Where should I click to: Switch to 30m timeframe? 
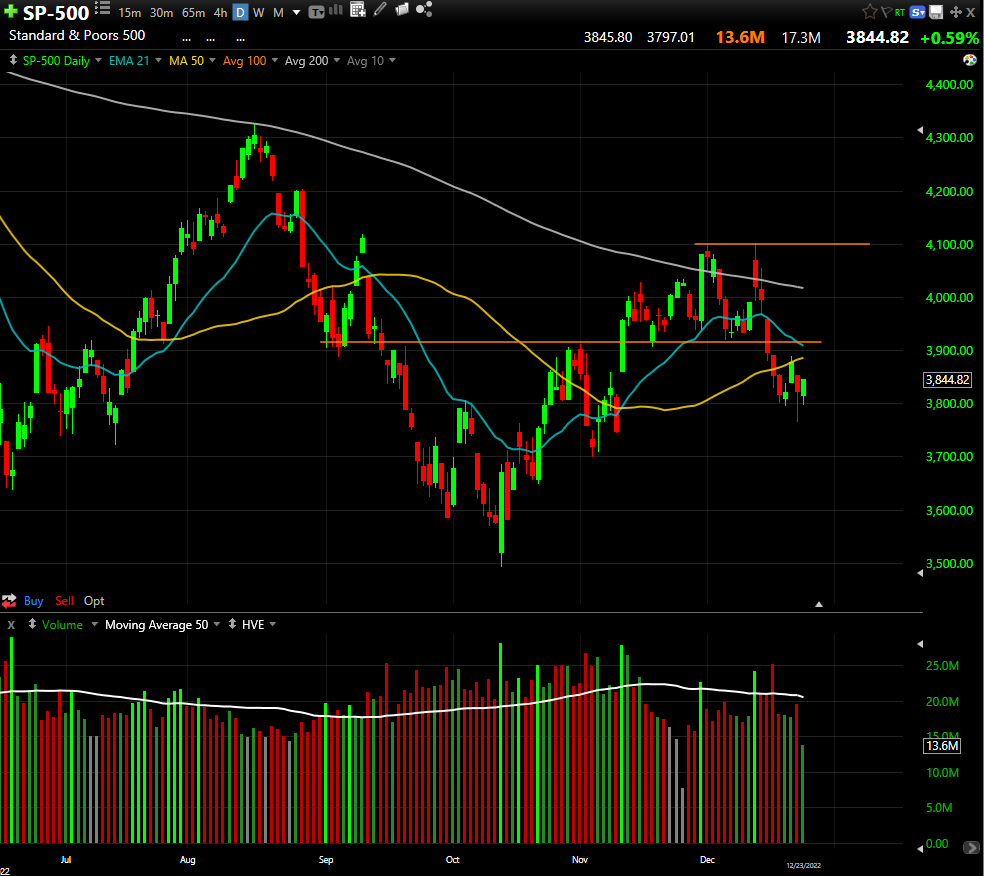tap(161, 13)
